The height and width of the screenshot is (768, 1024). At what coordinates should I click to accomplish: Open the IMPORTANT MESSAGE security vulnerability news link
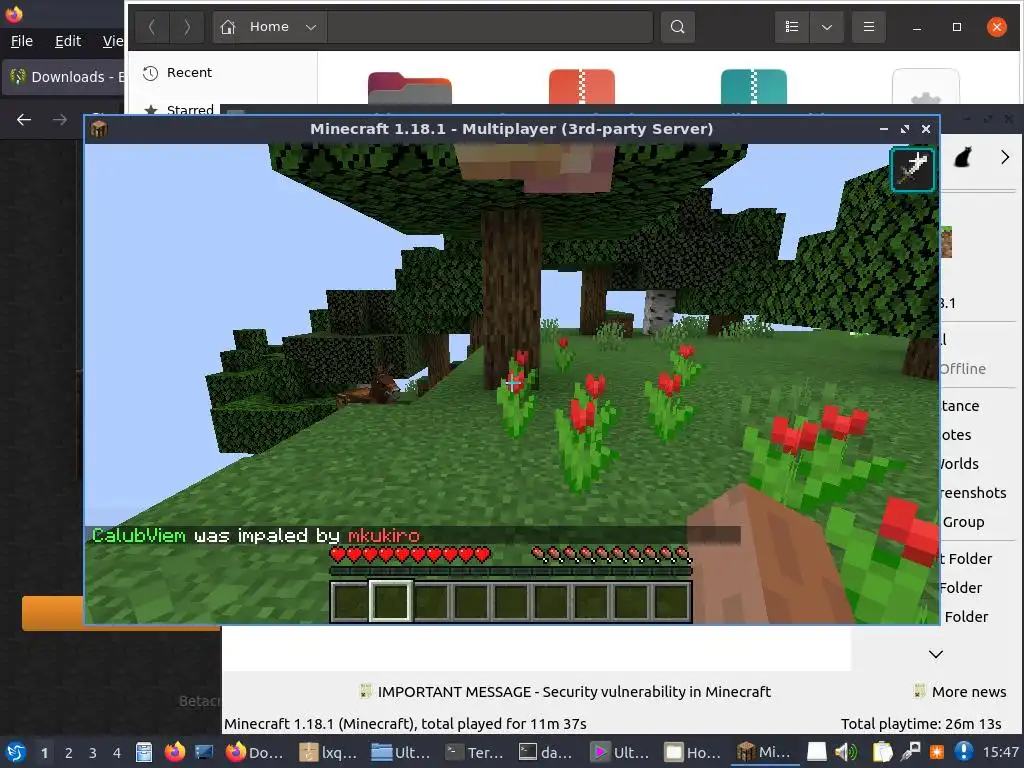coord(574,691)
